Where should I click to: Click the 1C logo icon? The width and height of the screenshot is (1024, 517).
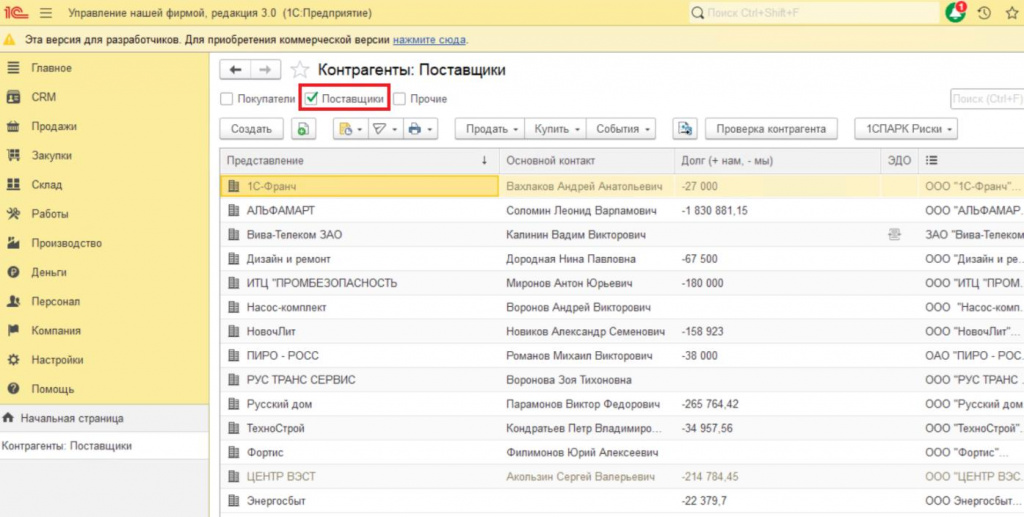coord(15,13)
